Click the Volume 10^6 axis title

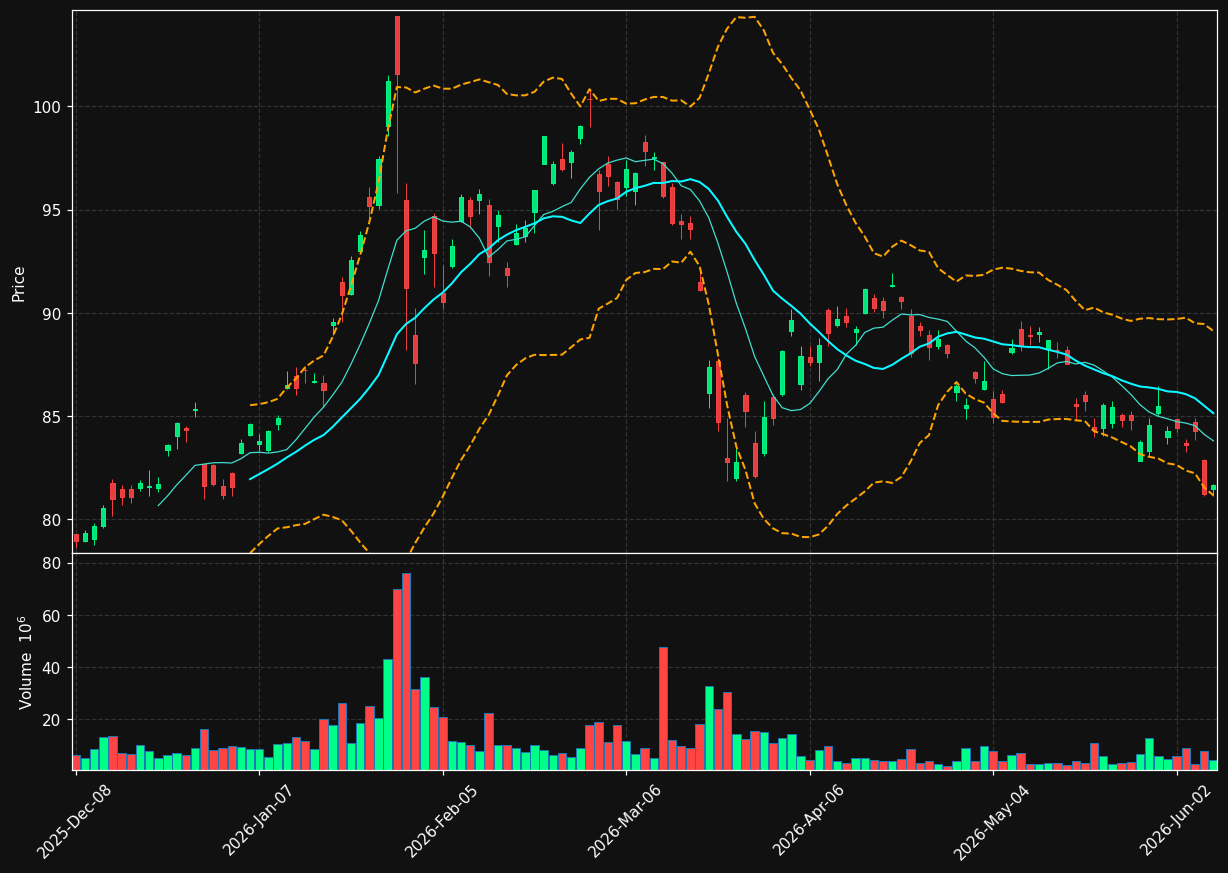26,662
